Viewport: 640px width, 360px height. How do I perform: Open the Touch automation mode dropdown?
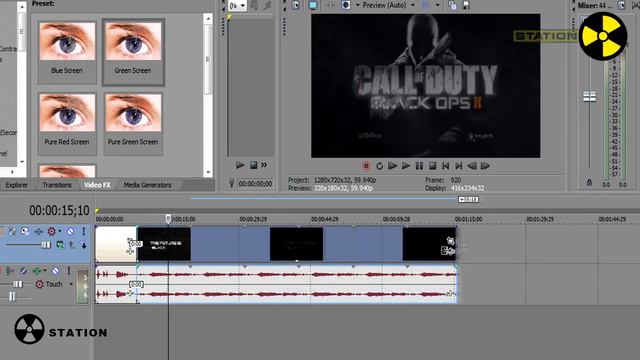(x=71, y=284)
